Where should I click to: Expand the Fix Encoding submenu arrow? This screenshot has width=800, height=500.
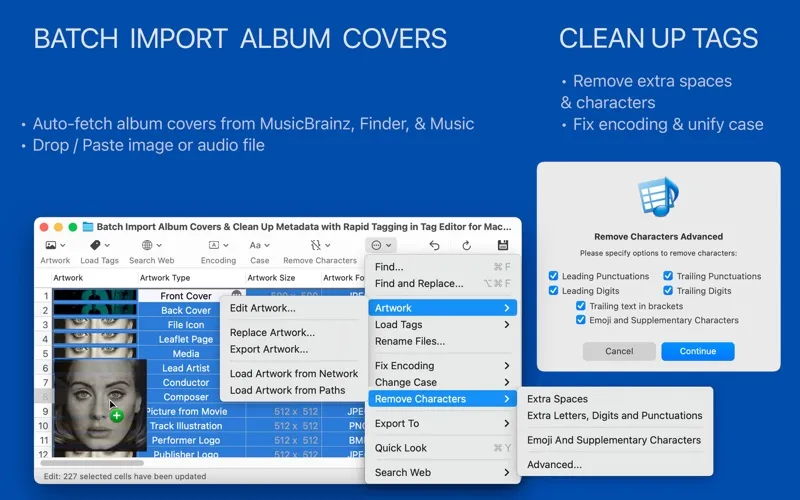coord(507,365)
